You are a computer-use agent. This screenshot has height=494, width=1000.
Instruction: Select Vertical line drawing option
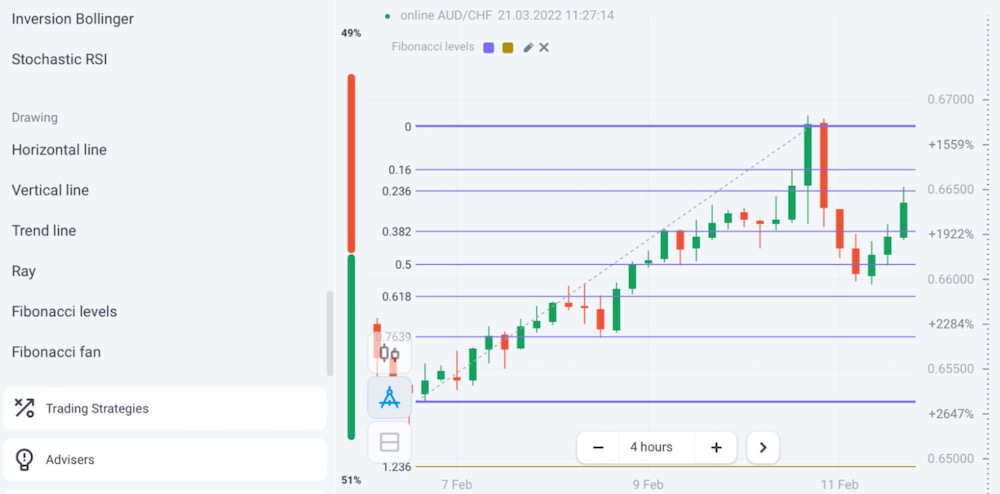coord(50,190)
